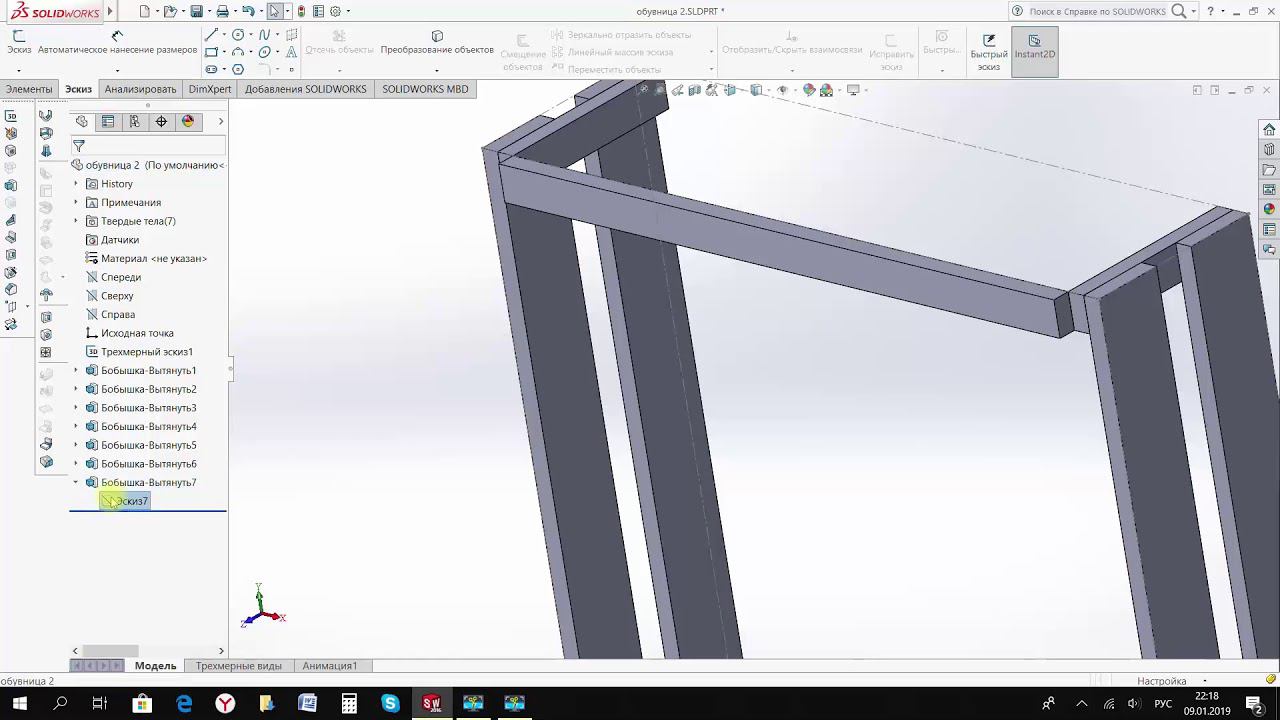Click the New document icon
The height and width of the screenshot is (720, 1280).
point(145,11)
